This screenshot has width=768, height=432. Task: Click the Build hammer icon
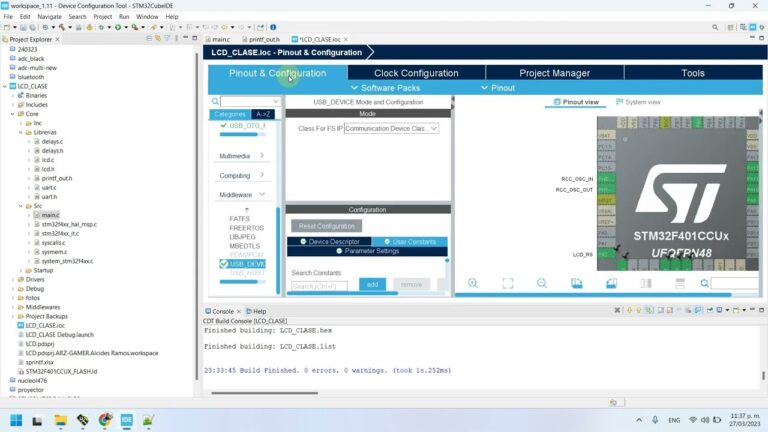click(62, 27)
